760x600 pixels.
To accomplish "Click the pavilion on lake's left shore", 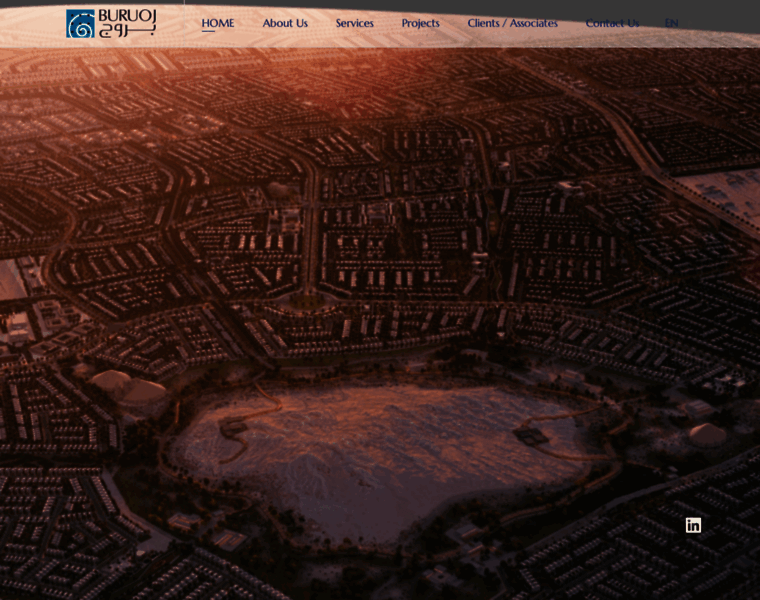I will 233,428.
